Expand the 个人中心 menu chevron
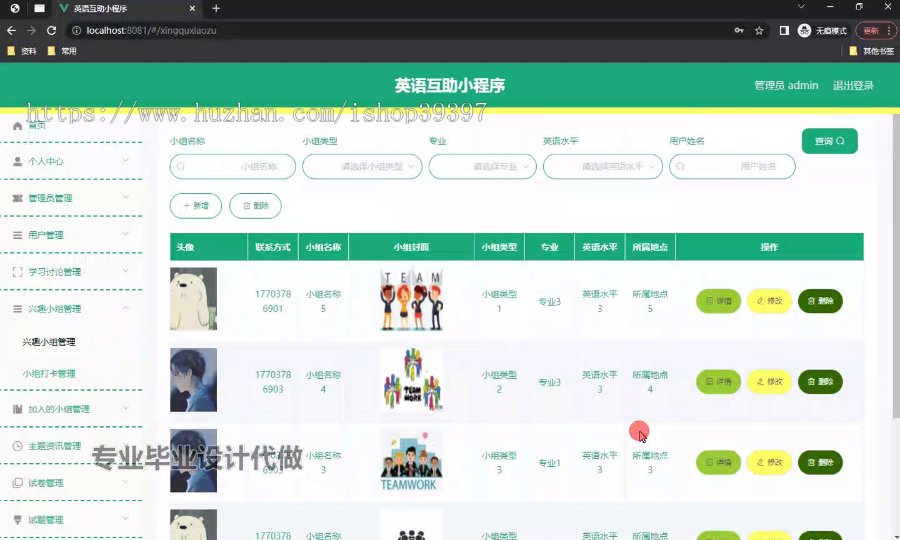The height and width of the screenshot is (540, 900). click(126, 160)
